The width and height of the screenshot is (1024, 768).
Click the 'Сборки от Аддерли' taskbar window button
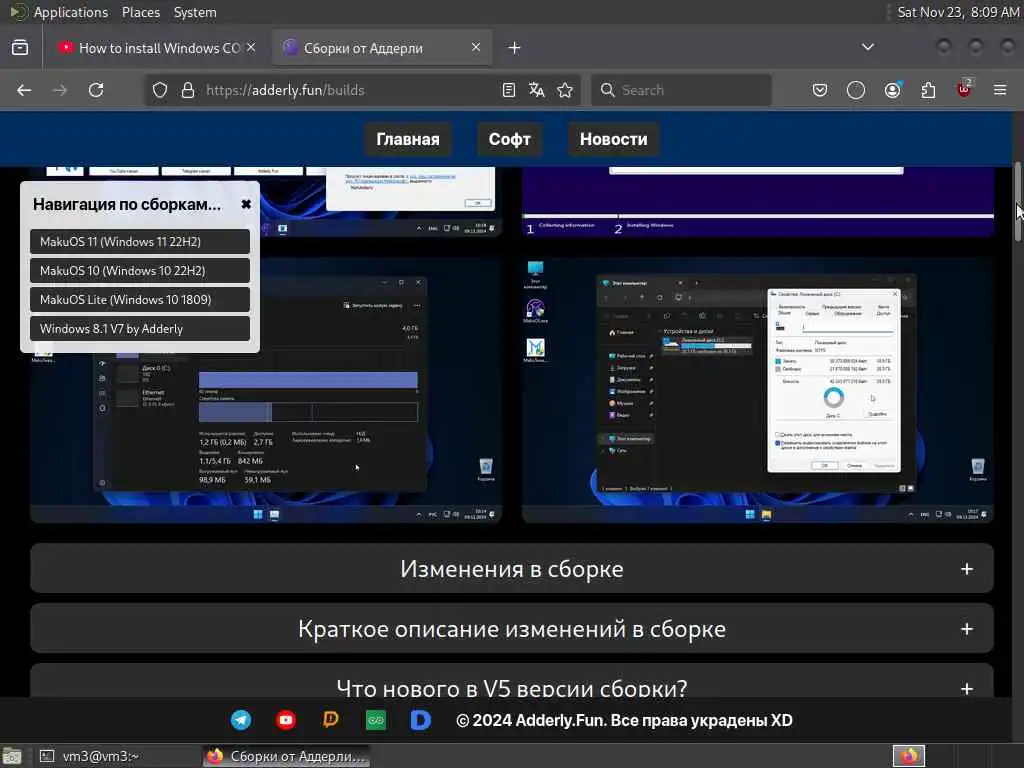(x=287, y=756)
